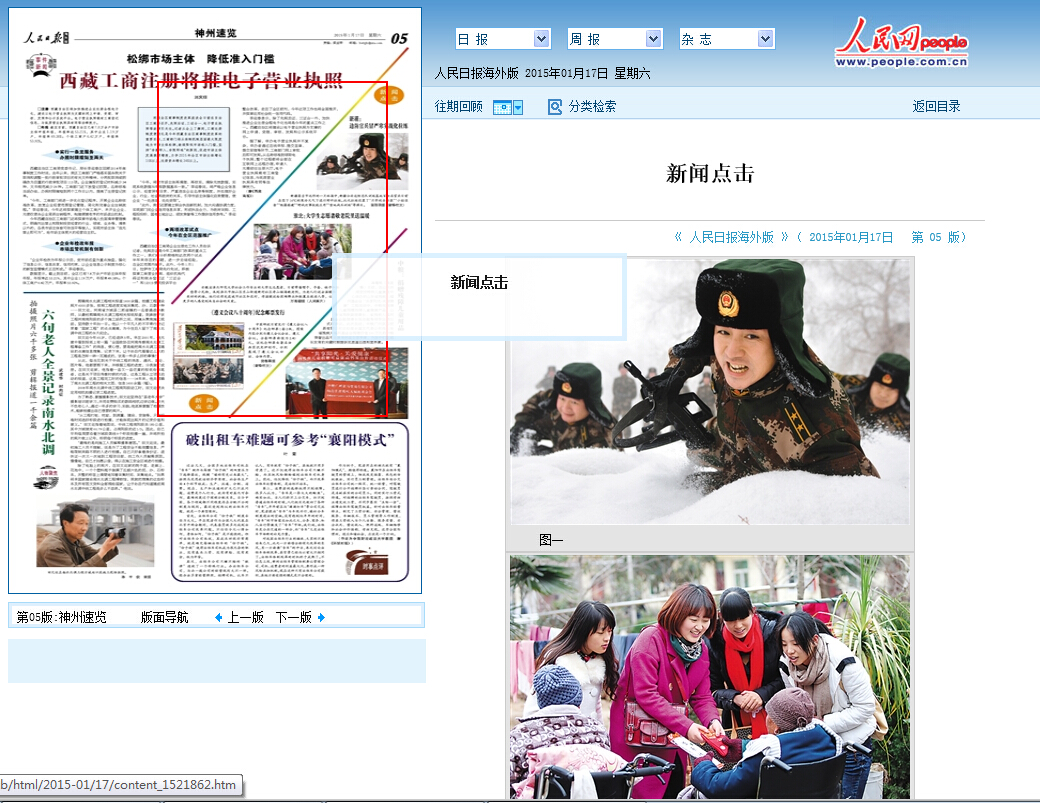Open the 日报 dropdown
Viewport: 1040px width, 803px height.
point(503,39)
